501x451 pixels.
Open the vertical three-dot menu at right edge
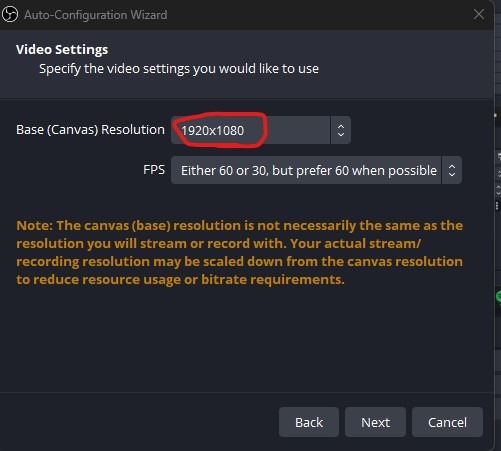(497, 205)
